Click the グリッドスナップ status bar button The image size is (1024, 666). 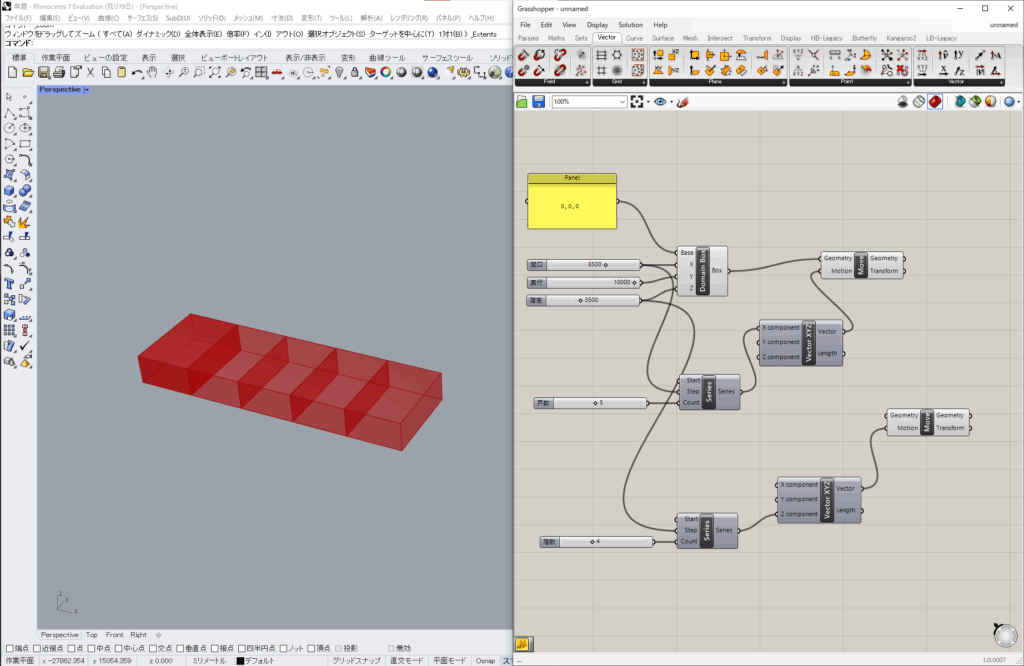(x=356, y=660)
